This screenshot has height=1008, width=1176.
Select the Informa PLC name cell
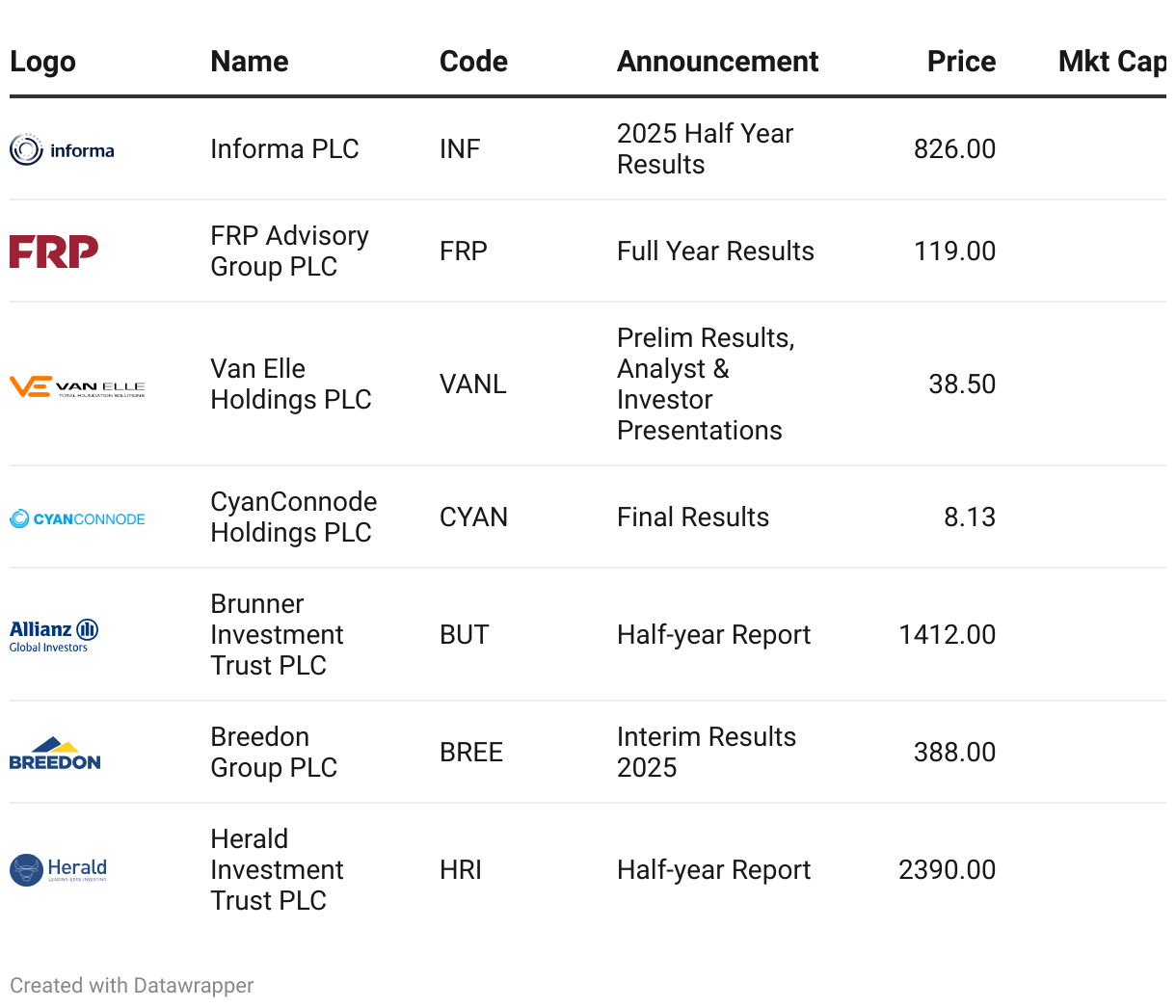284,149
